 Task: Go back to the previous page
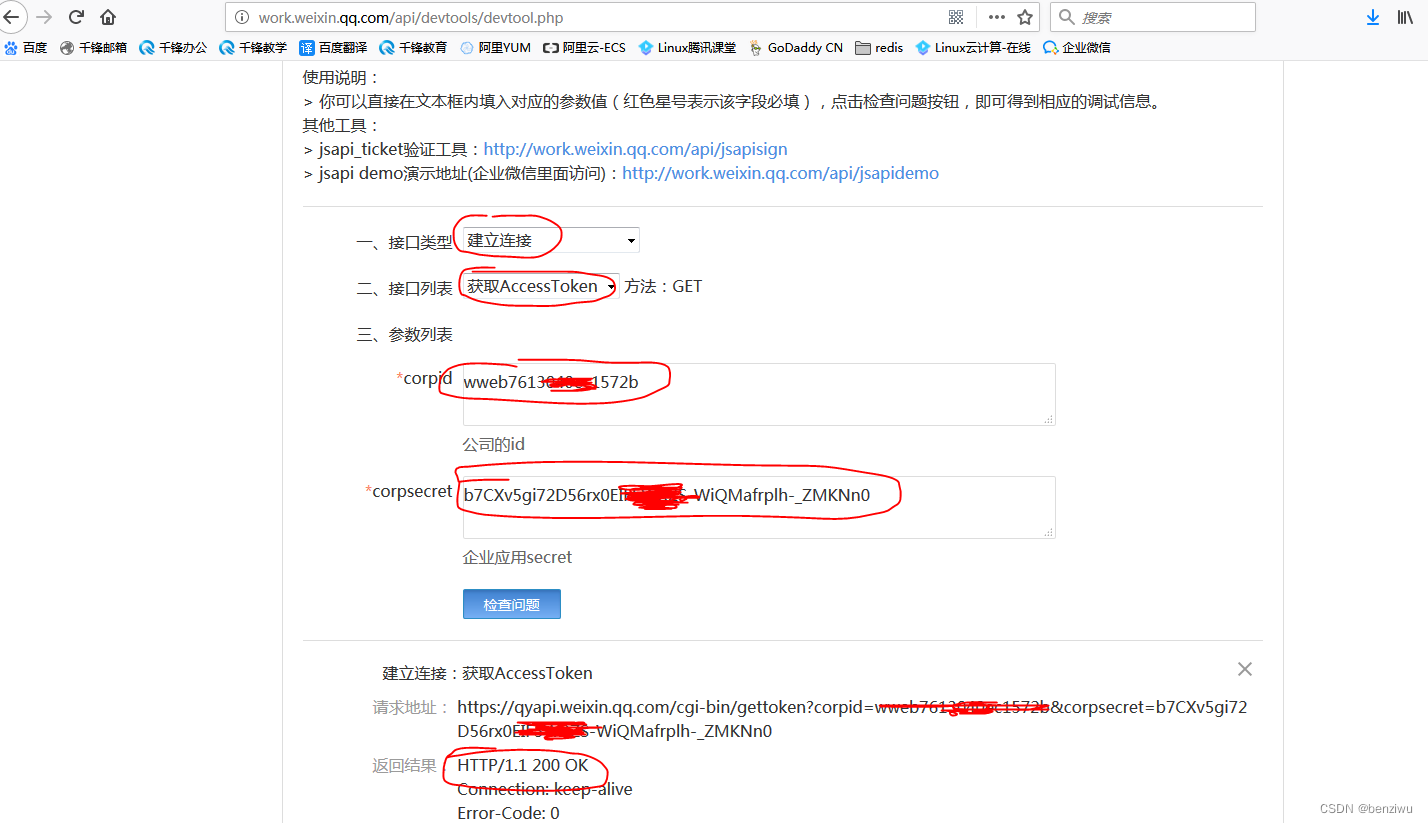tap(10, 17)
